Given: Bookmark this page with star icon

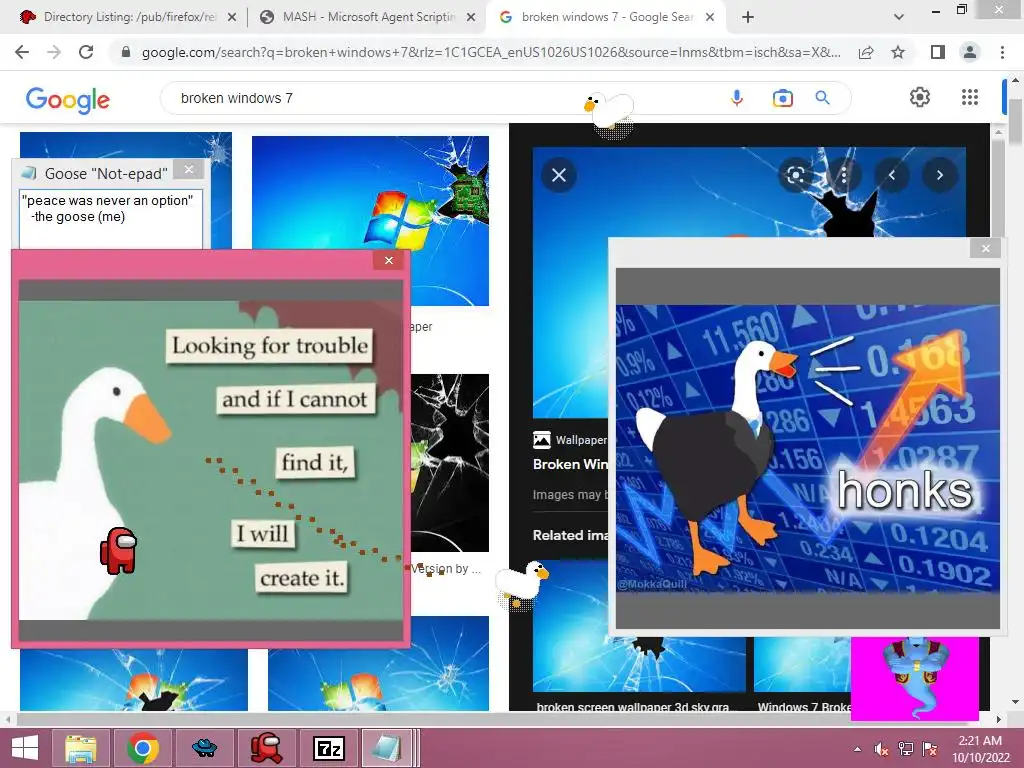Looking at the screenshot, I should pyautogui.click(x=898, y=52).
